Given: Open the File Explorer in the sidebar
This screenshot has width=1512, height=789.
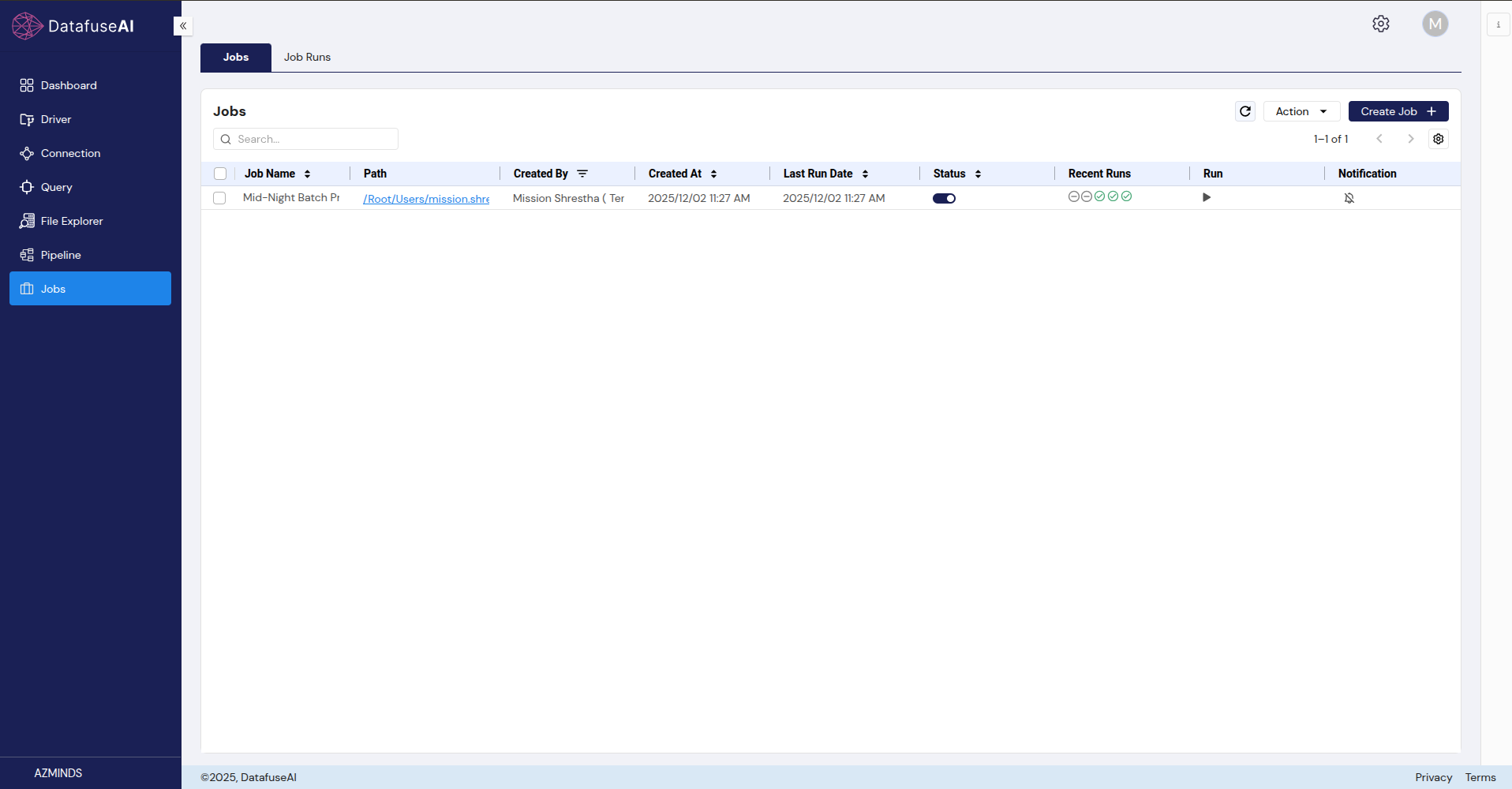Looking at the screenshot, I should [71, 221].
